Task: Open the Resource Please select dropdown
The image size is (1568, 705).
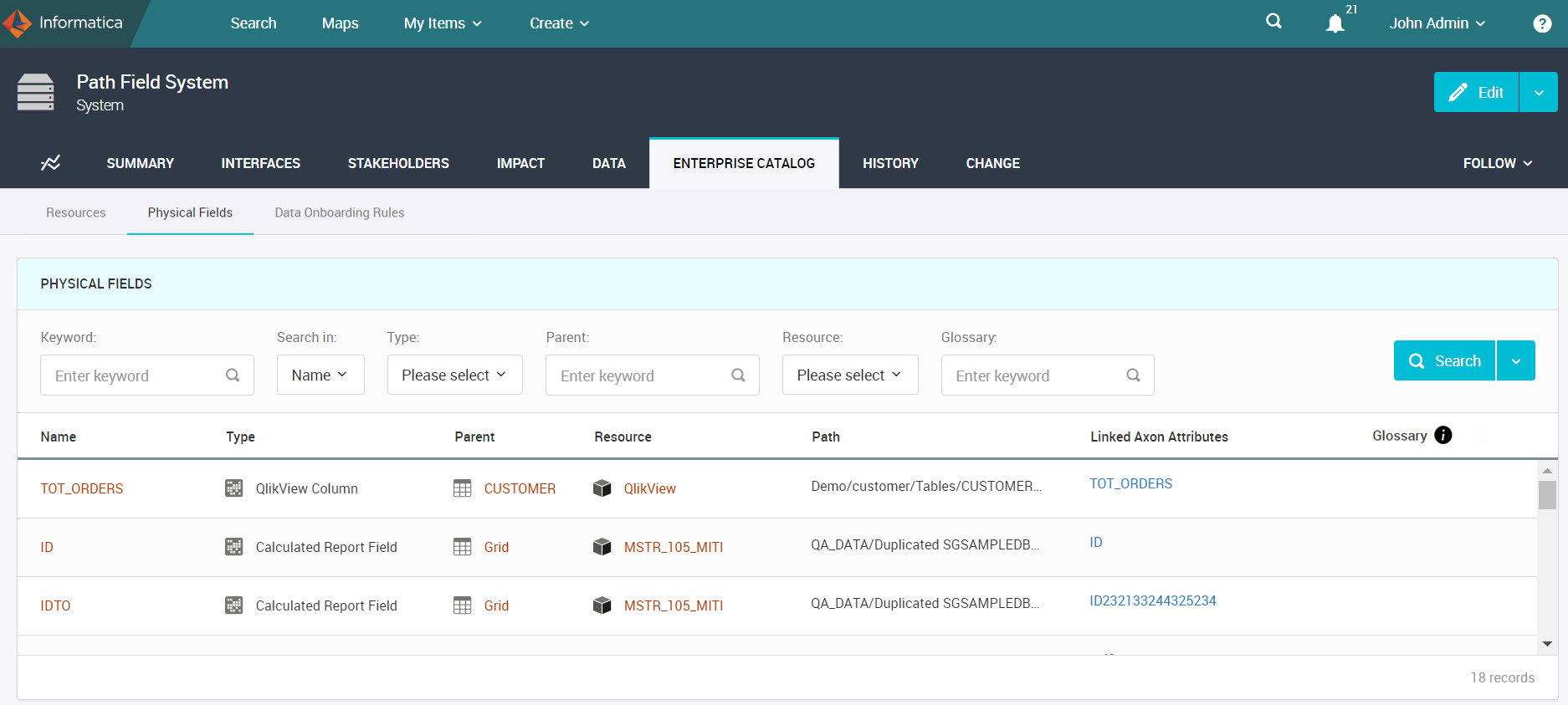Action: click(850, 375)
